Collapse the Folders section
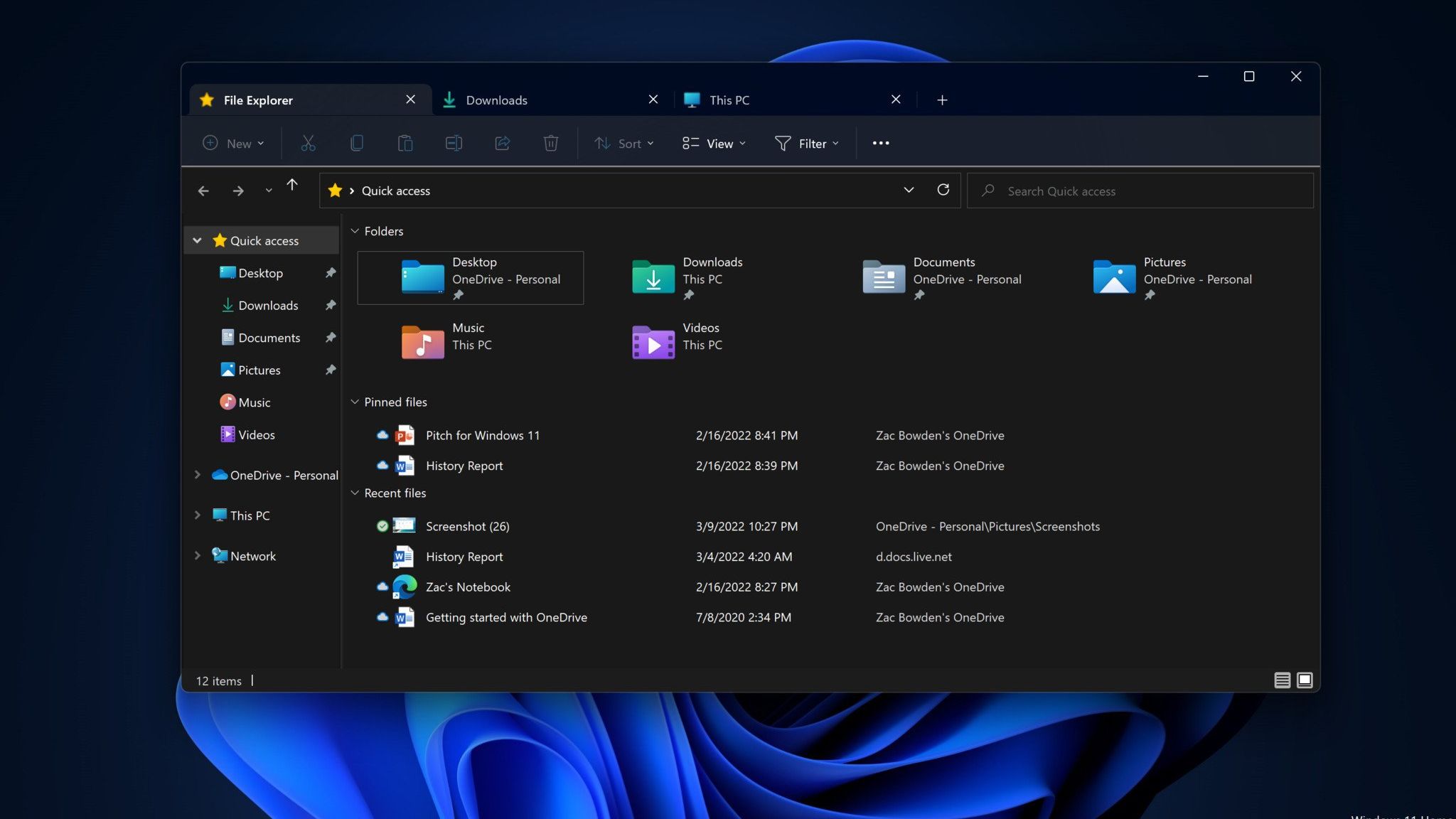Image resolution: width=1456 pixels, height=819 pixels. pyautogui.click(x=355, y=231)
